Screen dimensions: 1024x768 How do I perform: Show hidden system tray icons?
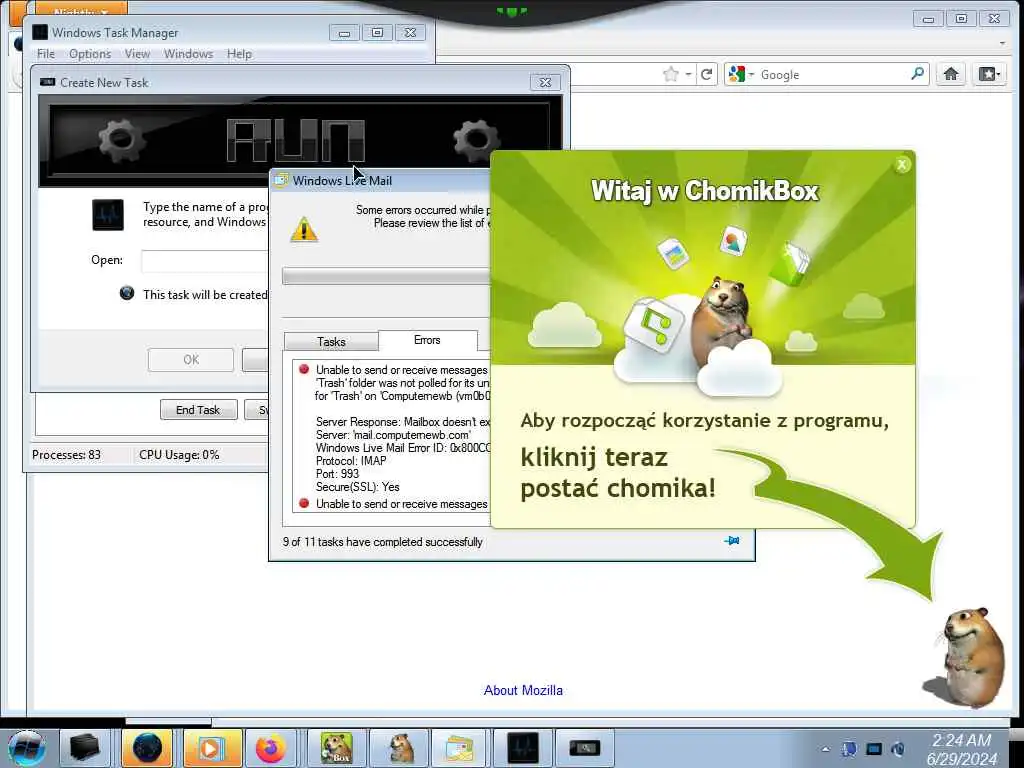(825, 749)
